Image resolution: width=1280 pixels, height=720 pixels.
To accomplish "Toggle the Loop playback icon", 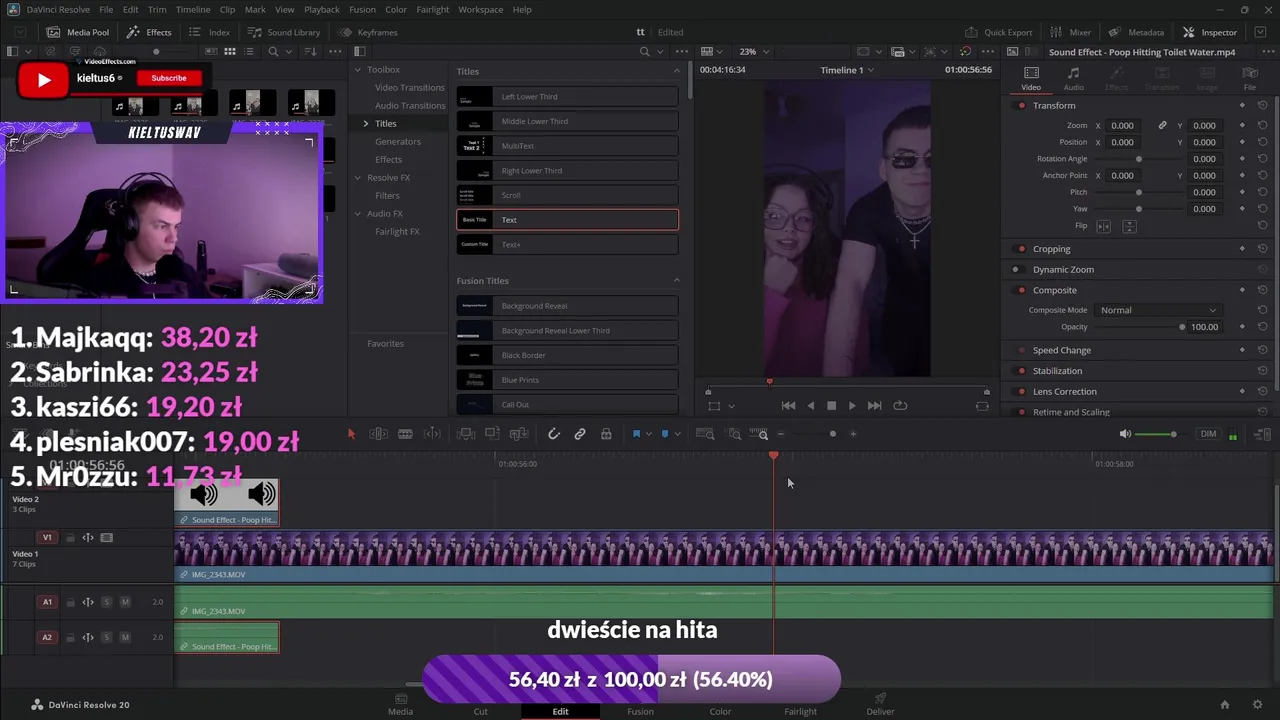I will pos(900,405).
